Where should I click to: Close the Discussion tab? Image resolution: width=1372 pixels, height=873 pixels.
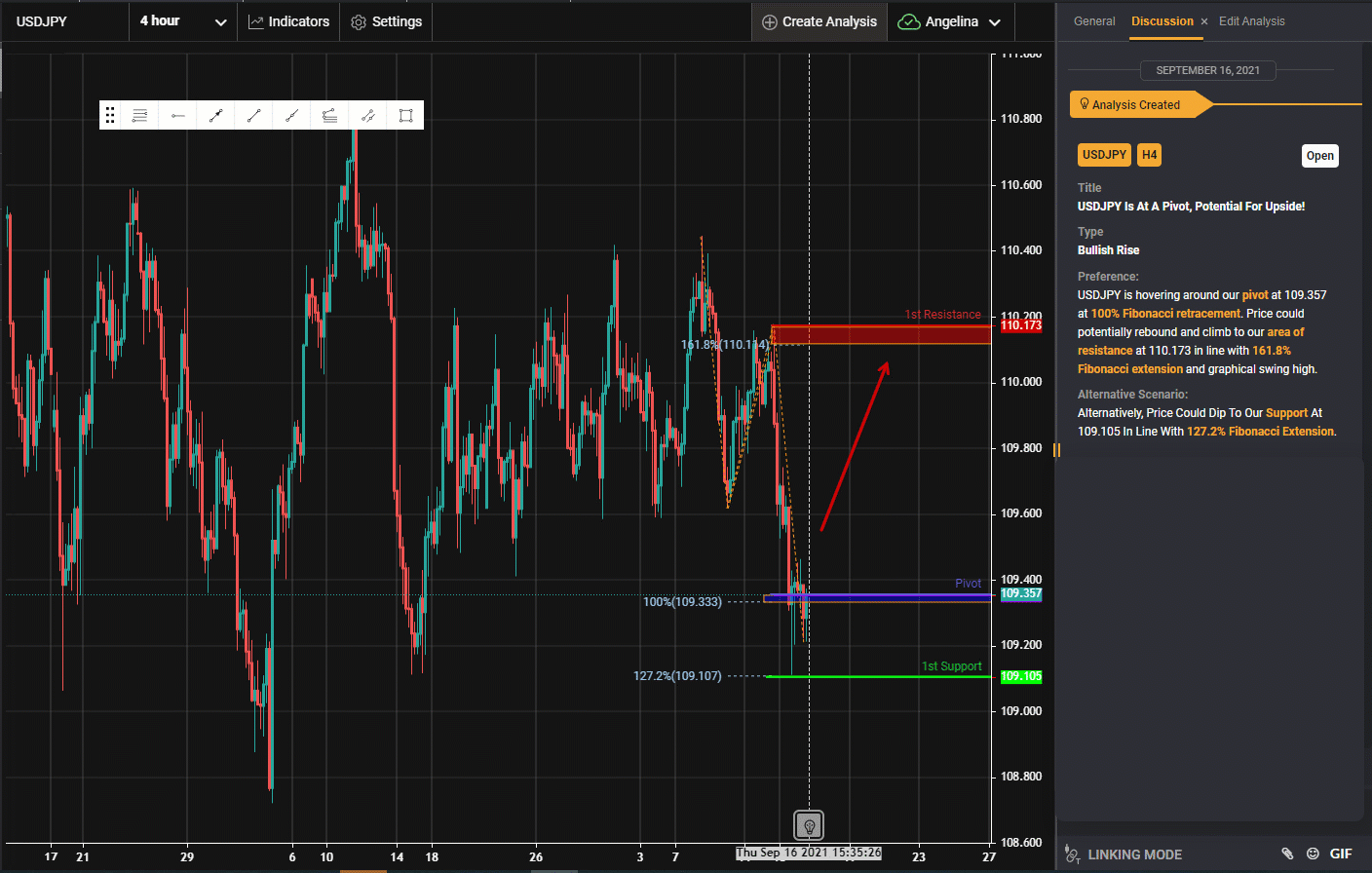coord(1204,21)
